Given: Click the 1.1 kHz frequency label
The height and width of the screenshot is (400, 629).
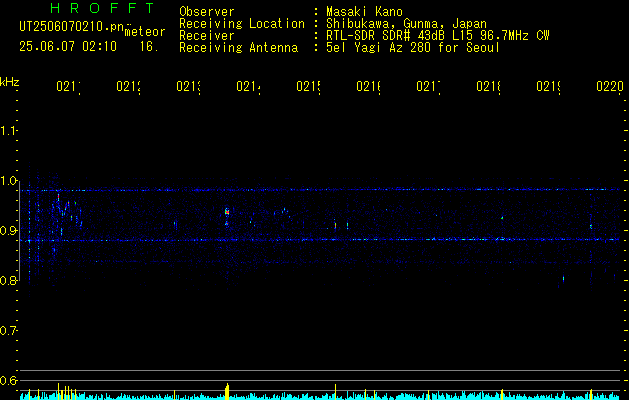Looking at the screenshot, I should (8, 130).
